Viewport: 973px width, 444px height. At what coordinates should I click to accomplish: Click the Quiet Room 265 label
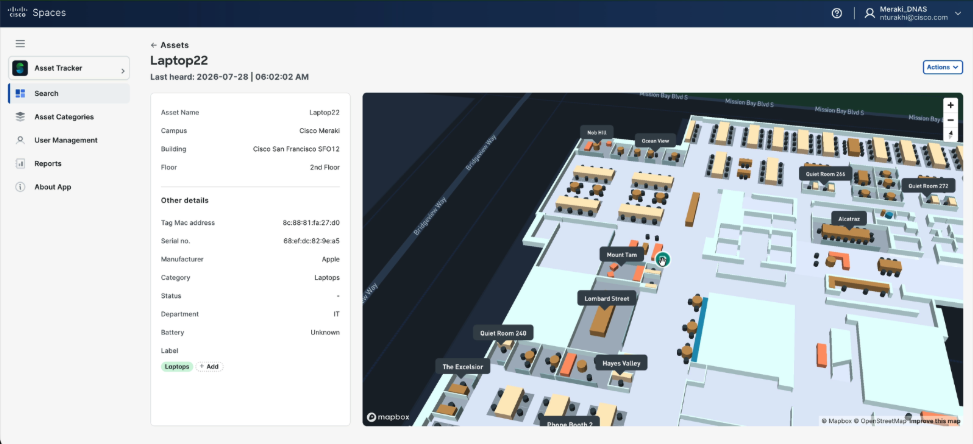825,174
